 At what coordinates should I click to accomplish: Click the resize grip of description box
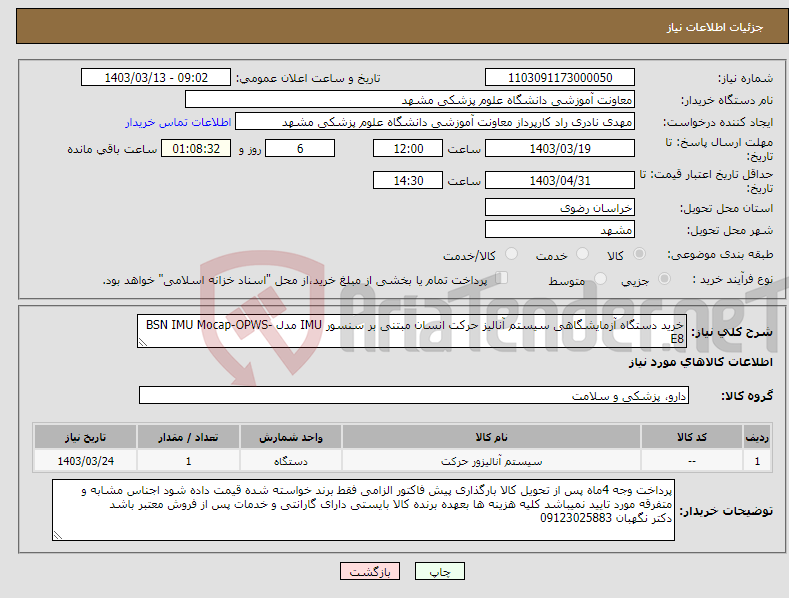click(x=143, y=342)
